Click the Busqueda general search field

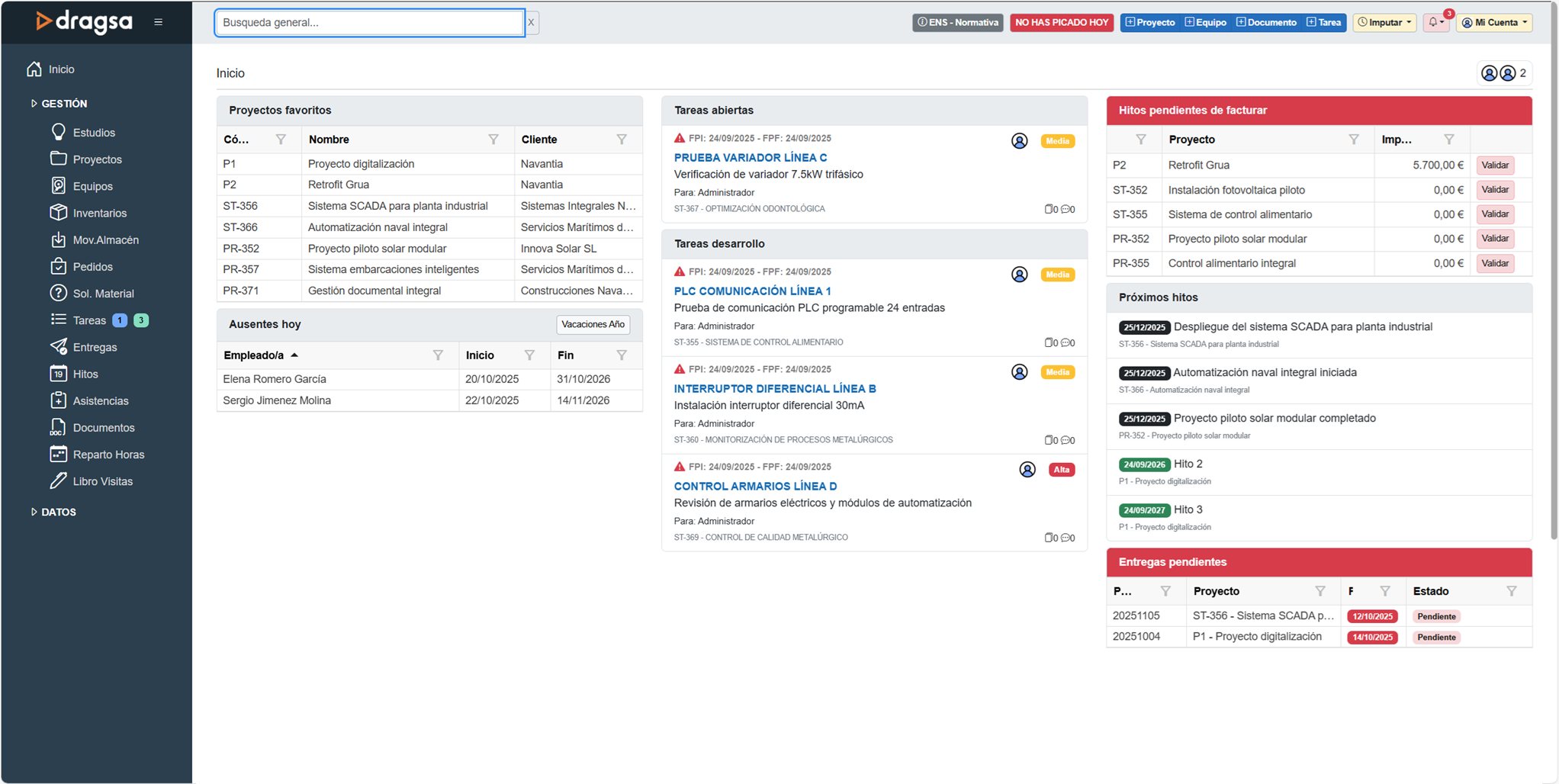(369, 22)
